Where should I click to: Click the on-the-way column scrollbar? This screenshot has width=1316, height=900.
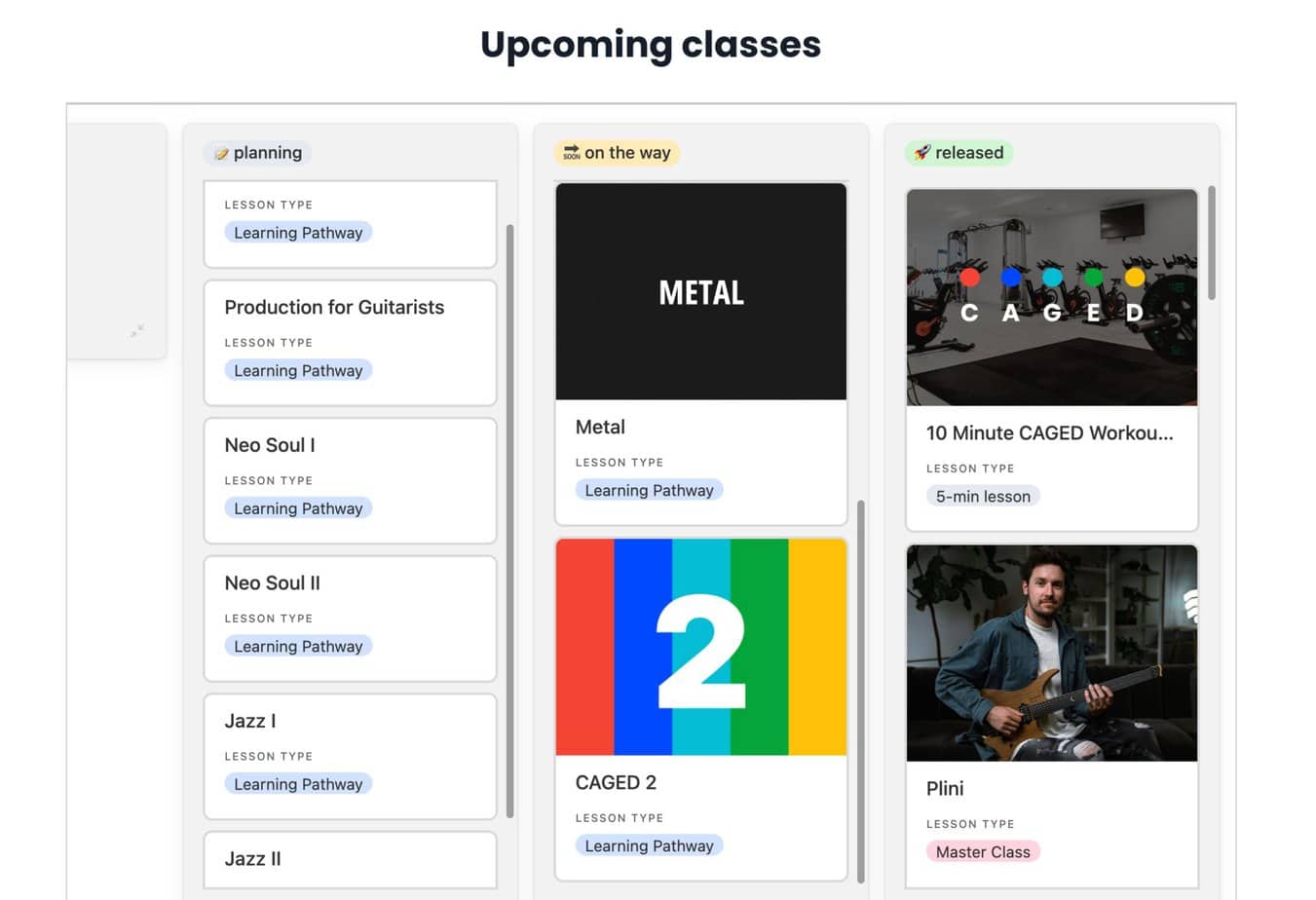click(x=859, y=692)
